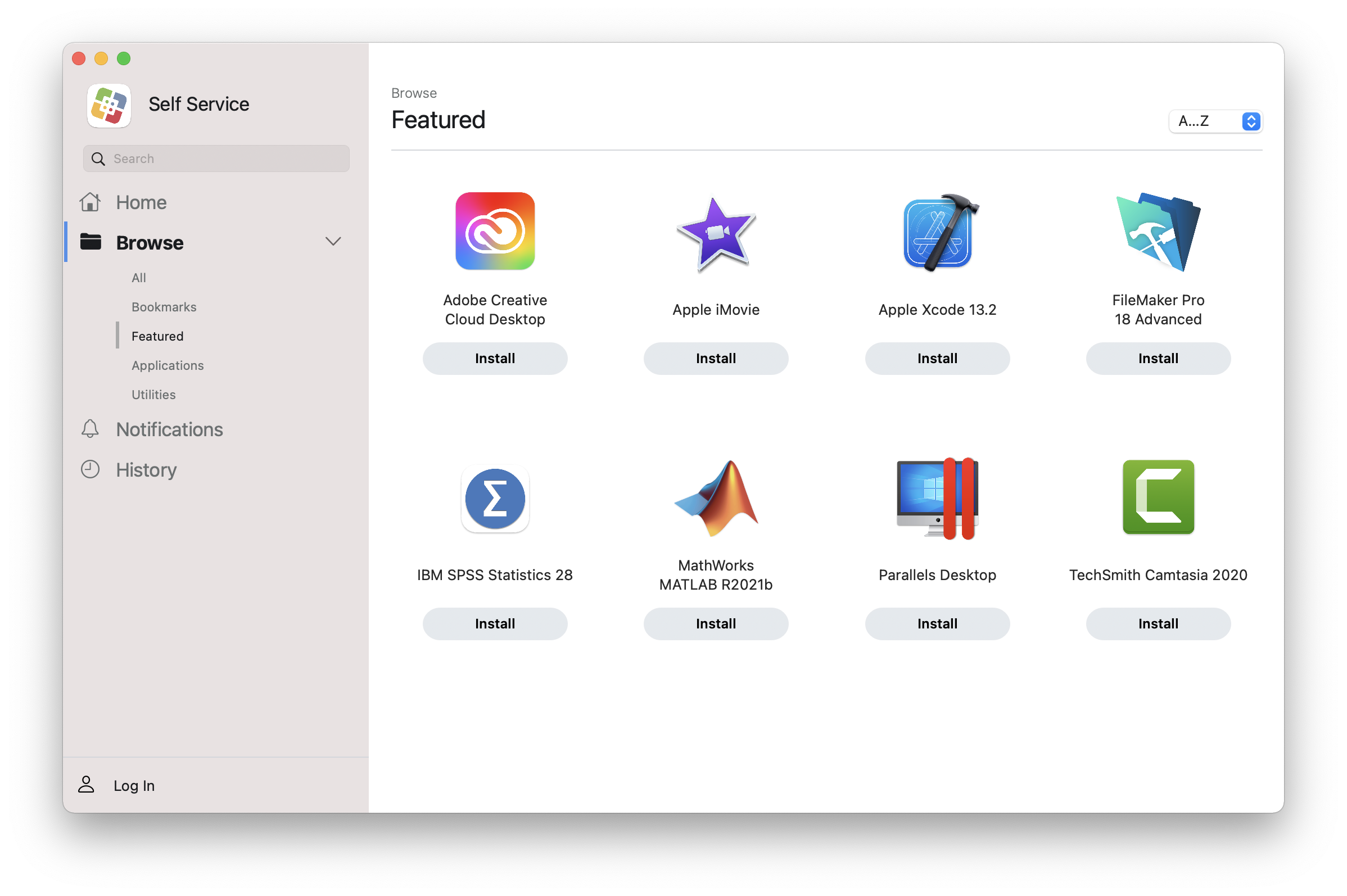
Task: Install Apple Xcode 13.2
Action: [937, 358]
